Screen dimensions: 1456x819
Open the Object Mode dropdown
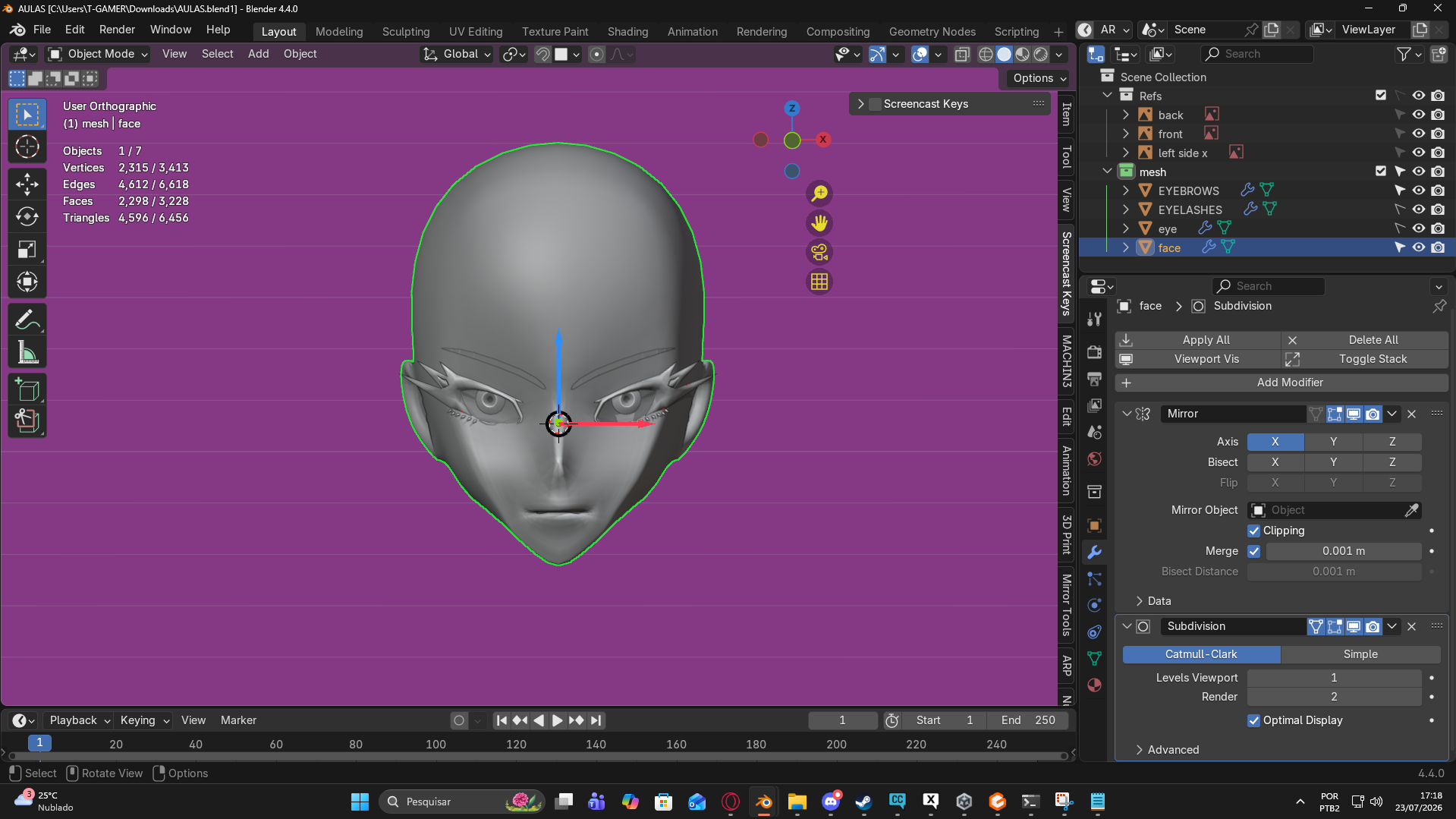pyautogui.click(x=98, y=54)
